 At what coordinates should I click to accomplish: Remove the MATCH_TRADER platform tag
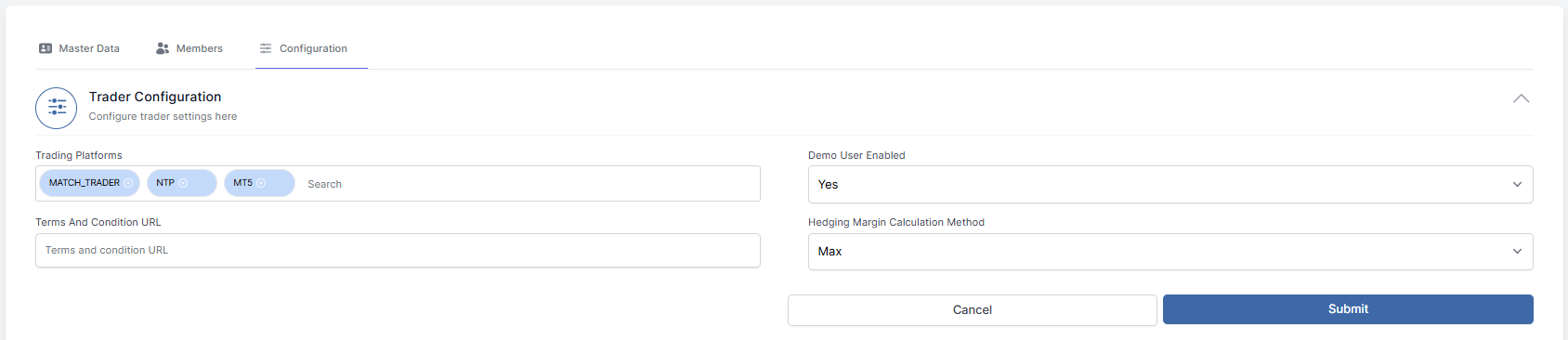coord(128,183)
